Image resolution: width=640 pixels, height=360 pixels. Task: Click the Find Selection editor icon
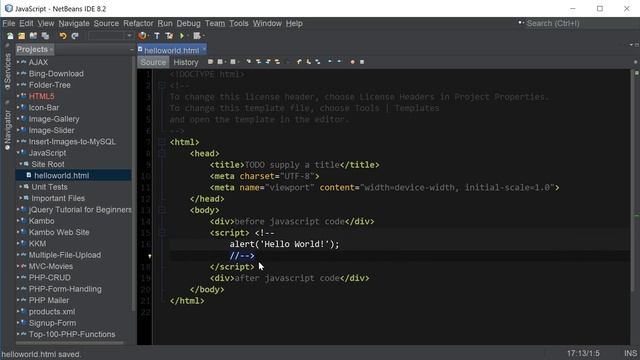point(249,62)
